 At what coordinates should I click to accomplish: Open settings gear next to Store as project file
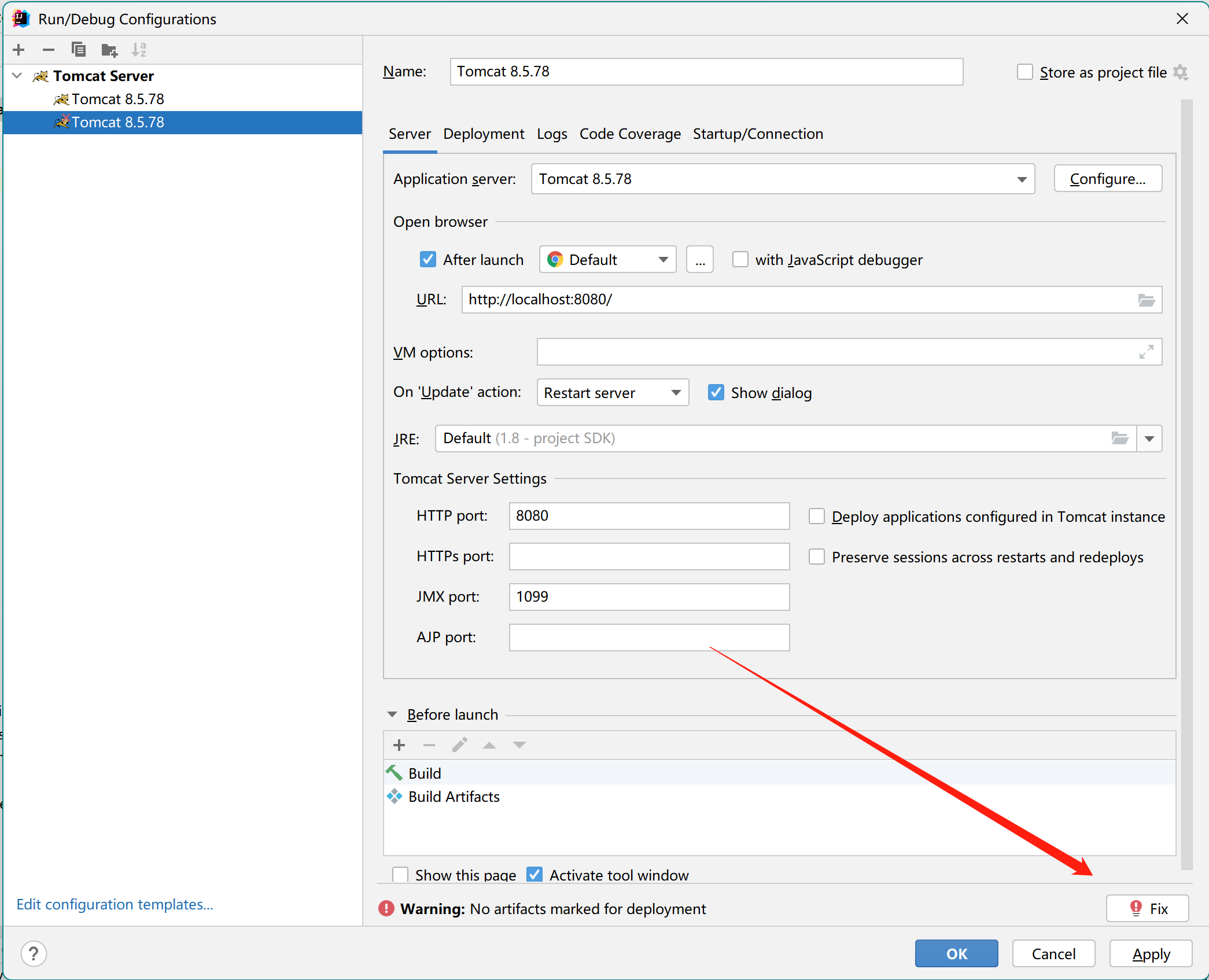[x=1181, y=72]
